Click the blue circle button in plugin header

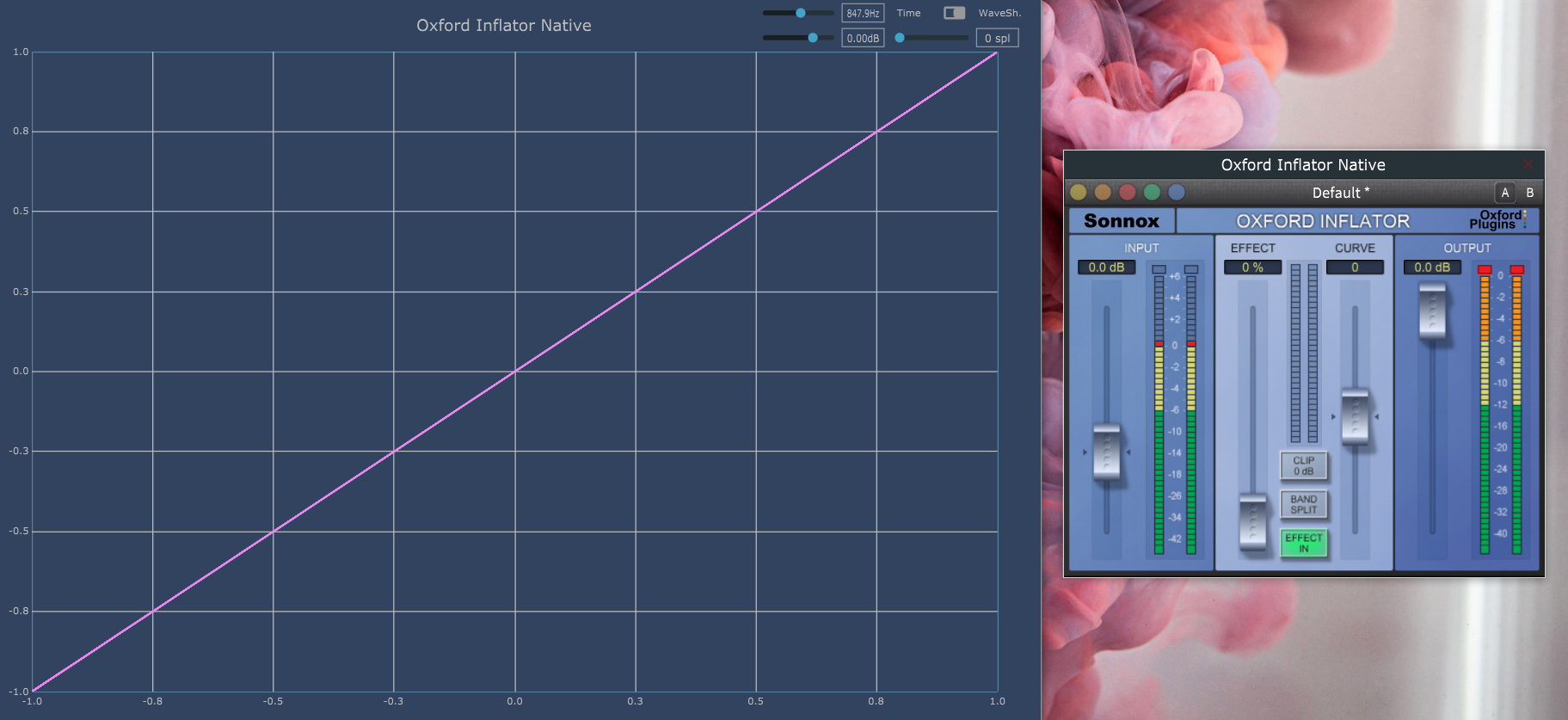tap(1177, 192)
